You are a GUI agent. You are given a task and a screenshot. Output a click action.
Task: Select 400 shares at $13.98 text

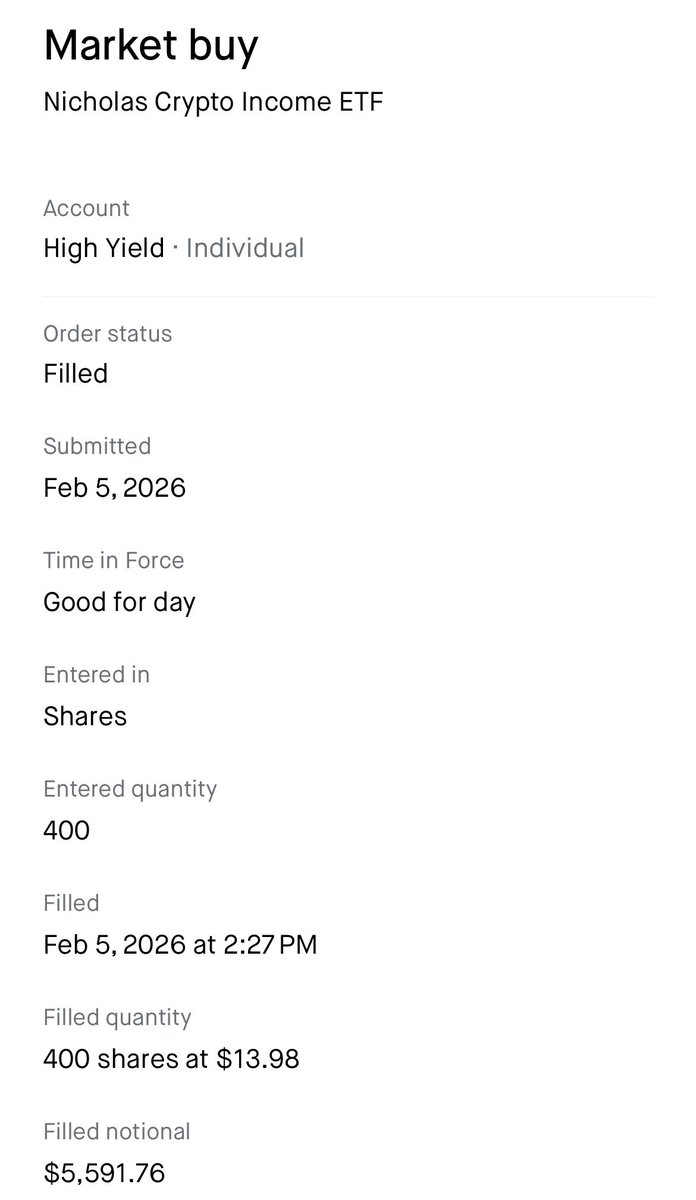click(171, 1058)
